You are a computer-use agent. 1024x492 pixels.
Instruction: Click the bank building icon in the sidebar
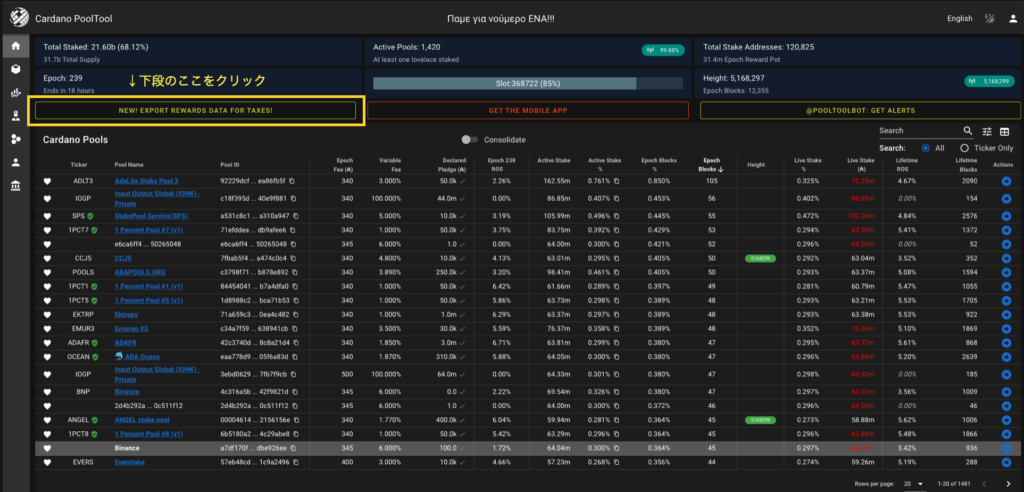tap(15, 186)
